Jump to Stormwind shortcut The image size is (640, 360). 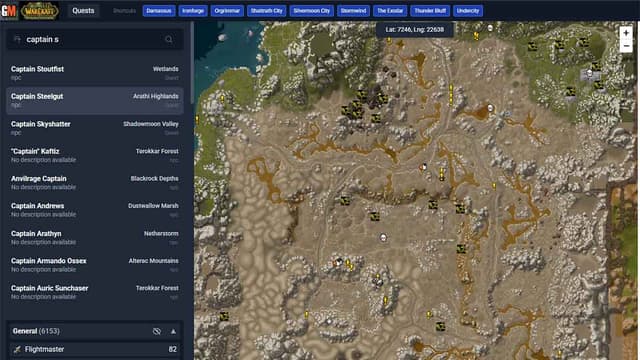(353, 11)
